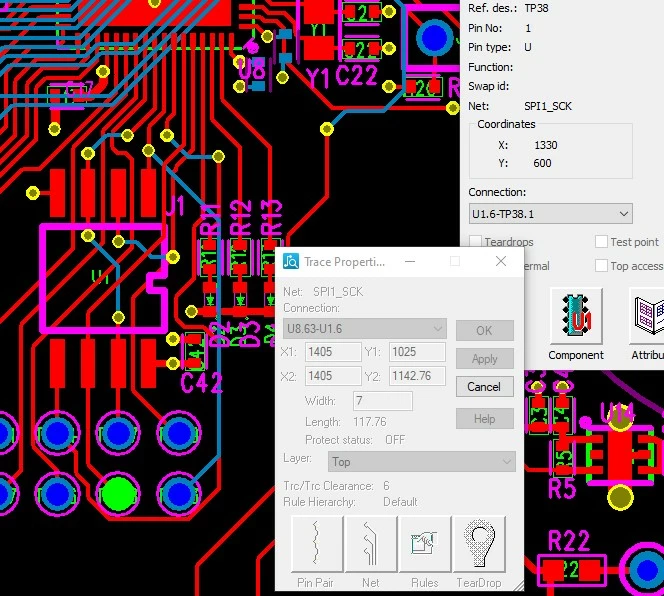
Task: Click Help in Trace Properties dialog
Action: 484,419
